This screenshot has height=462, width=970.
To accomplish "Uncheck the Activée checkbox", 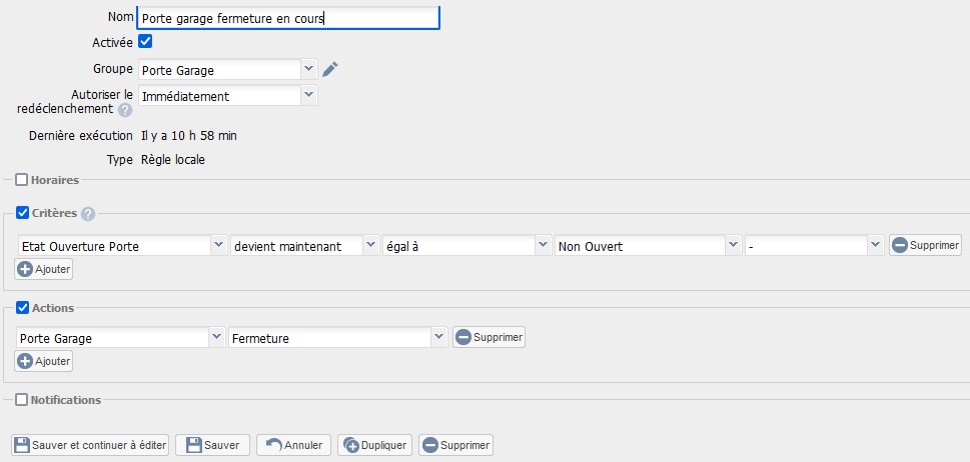I will point(145,42).
